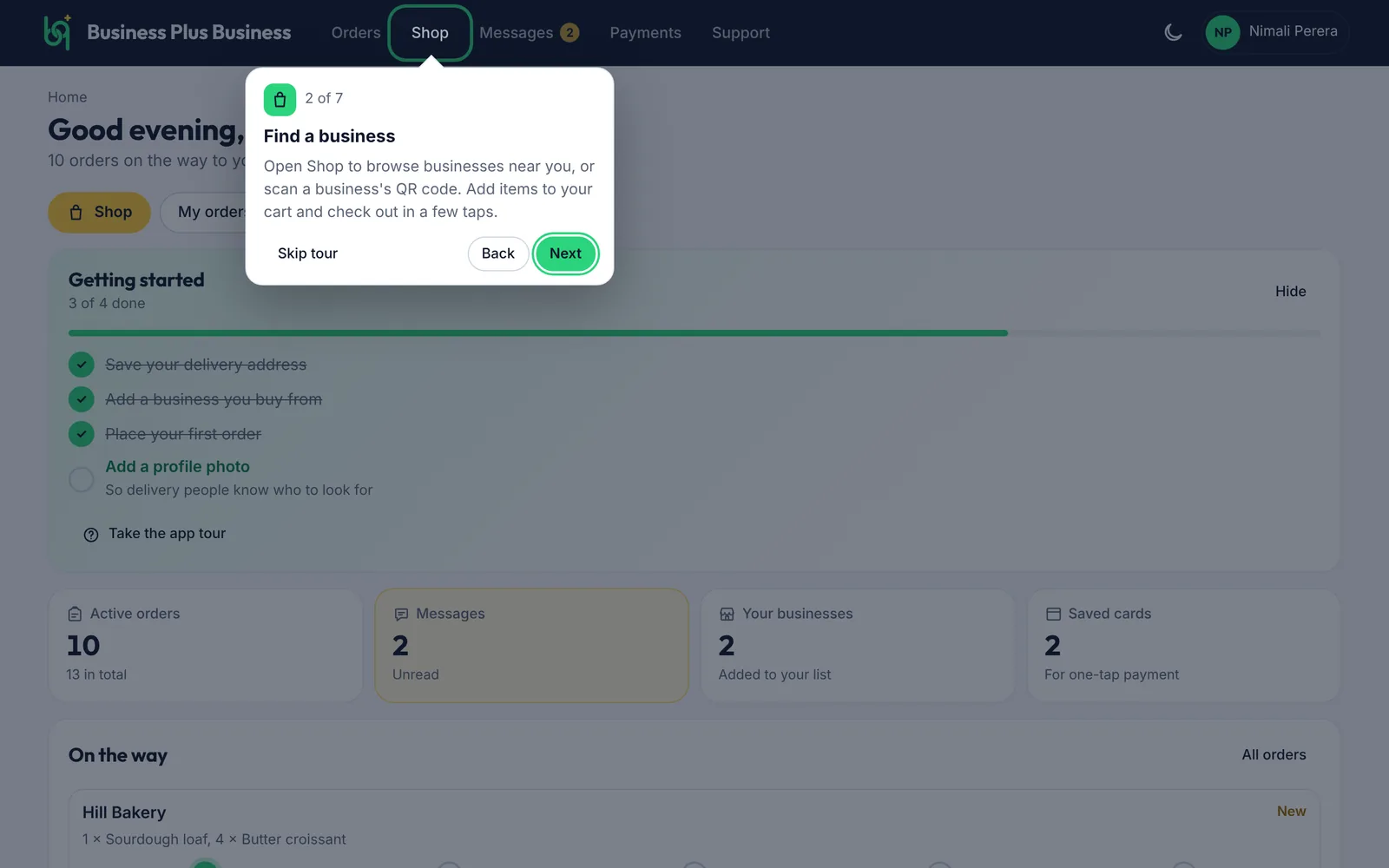The height and width of the screenshot is (868, 1389).
Task: Check the Add a profile photo circle
Action: (x=82, y=479)
